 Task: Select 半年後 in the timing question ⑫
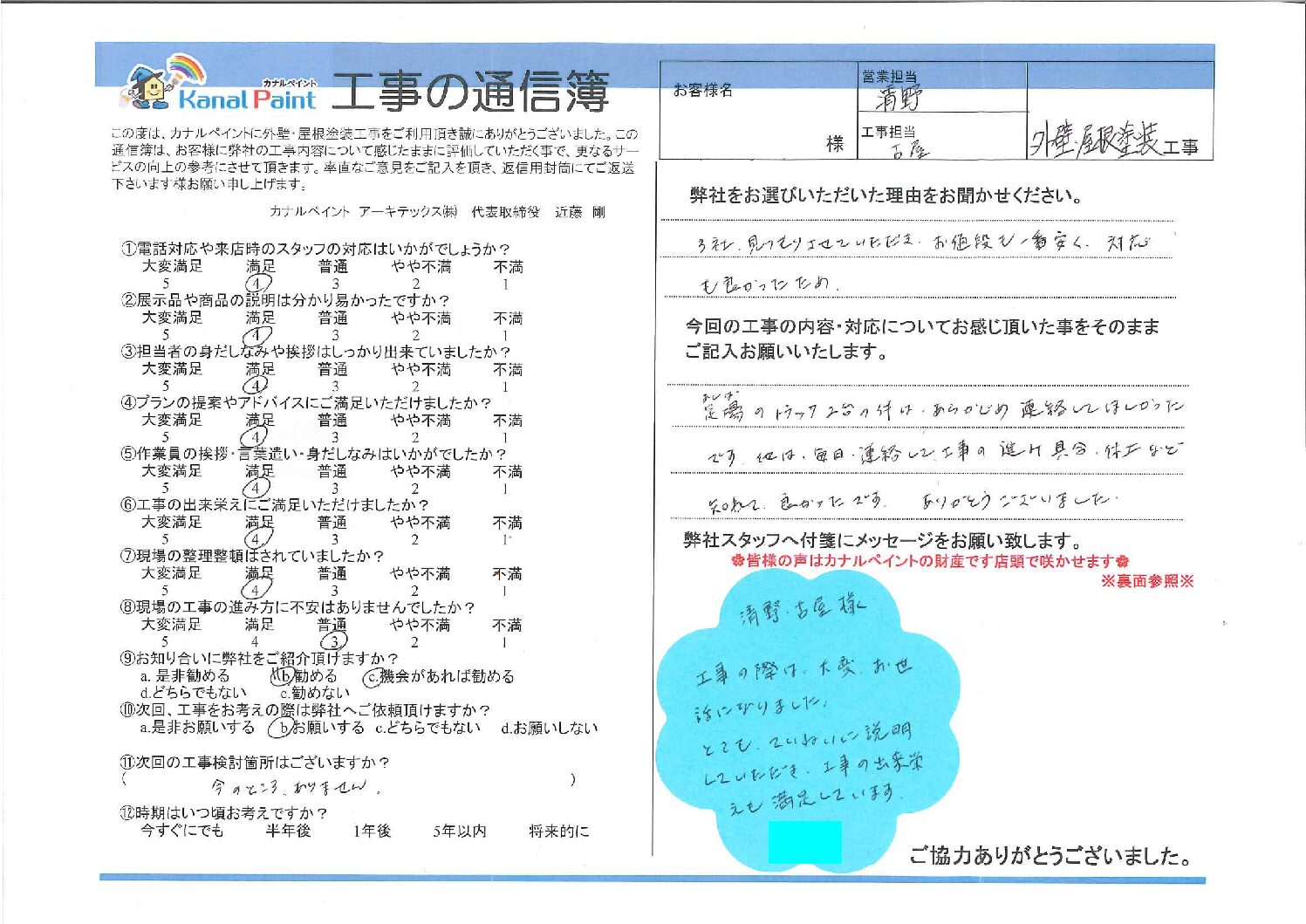coord(288,832)
